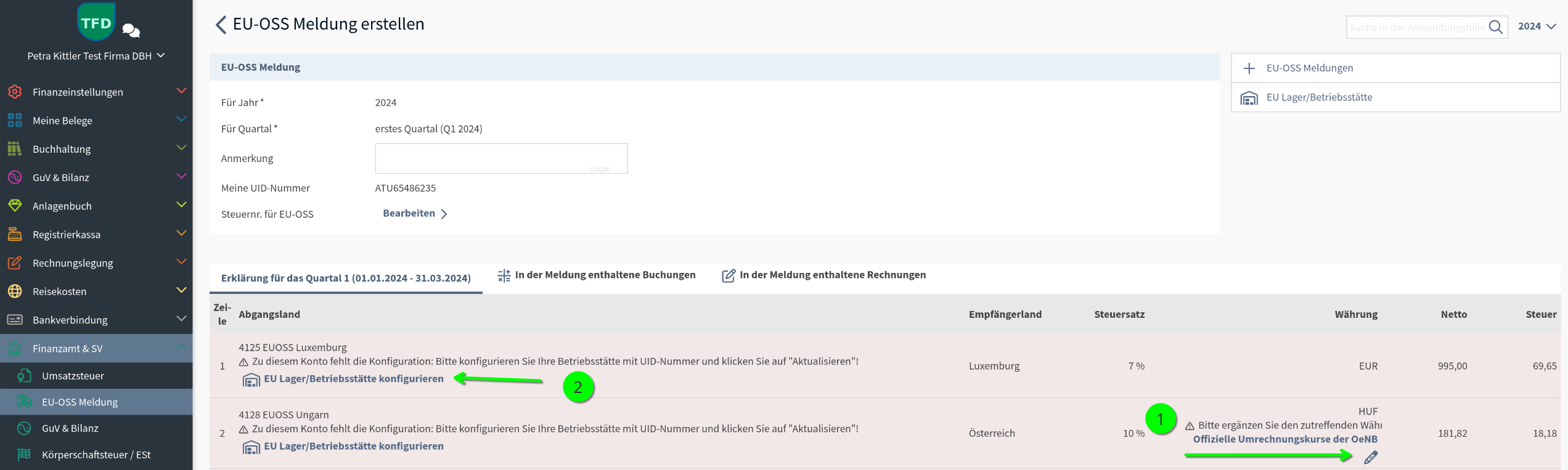Screen dimensions: 1568x470
Task: Open Offizielle Umrechnungskurse der OeNB link
Action: pos(1284,439)
